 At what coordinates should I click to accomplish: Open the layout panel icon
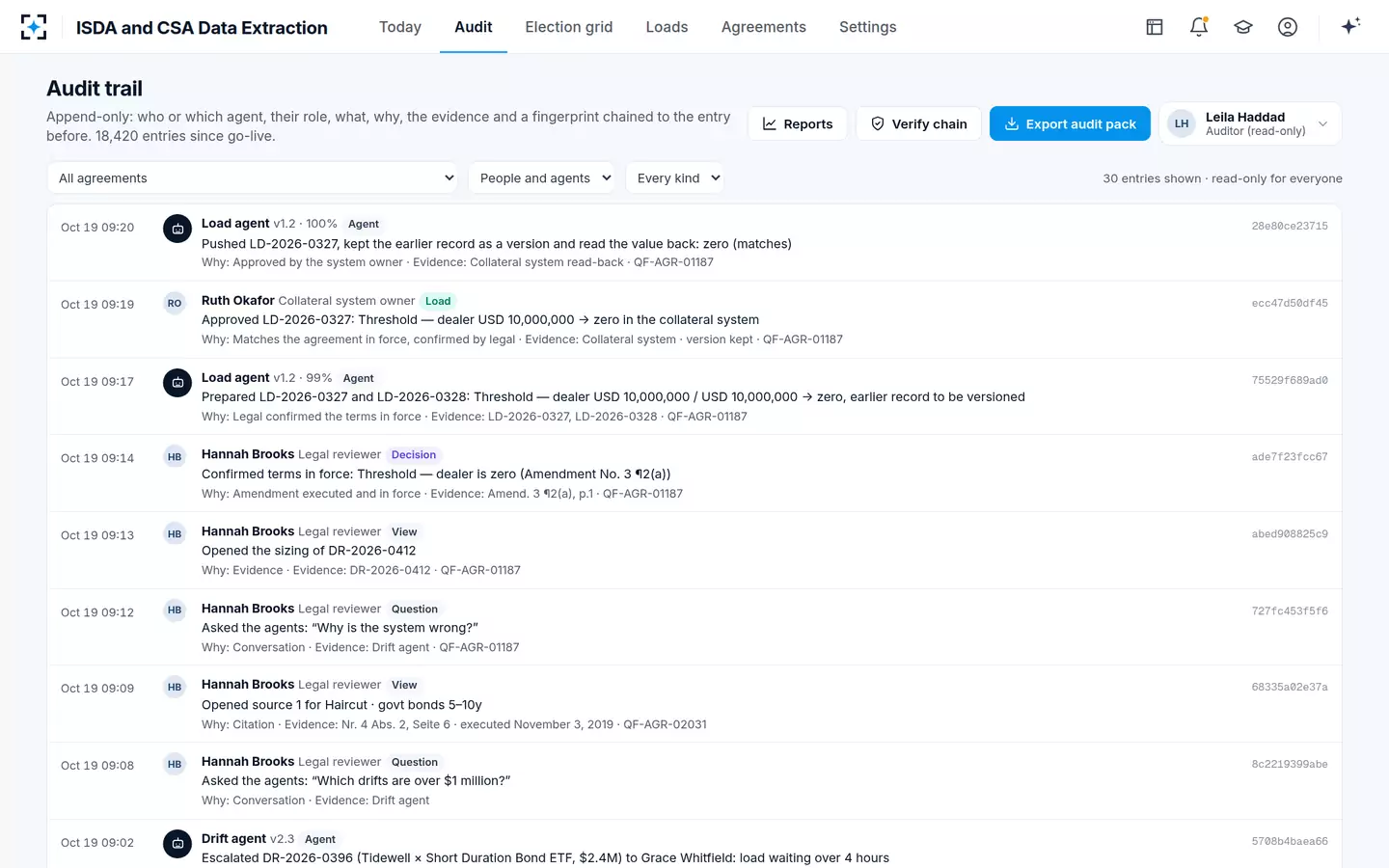click(x=1155, y=27)
